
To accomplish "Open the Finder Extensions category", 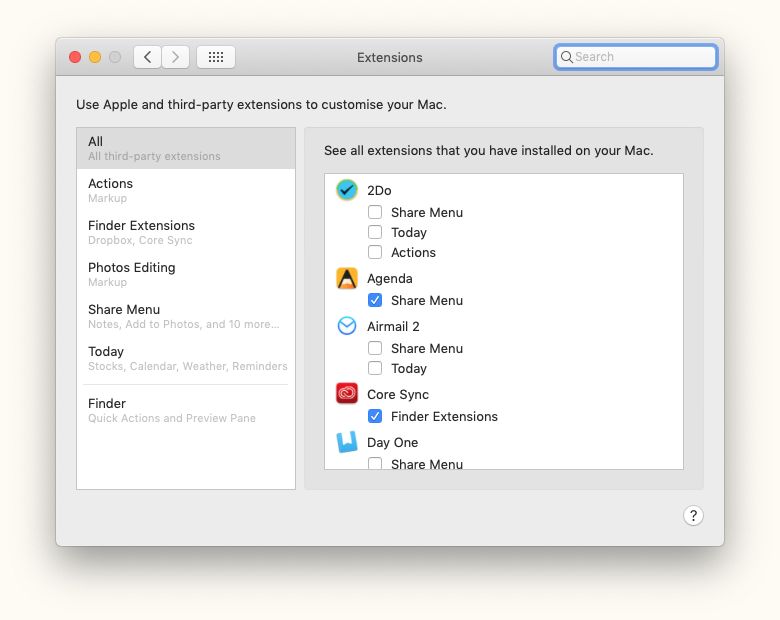I will pos(186,232).
